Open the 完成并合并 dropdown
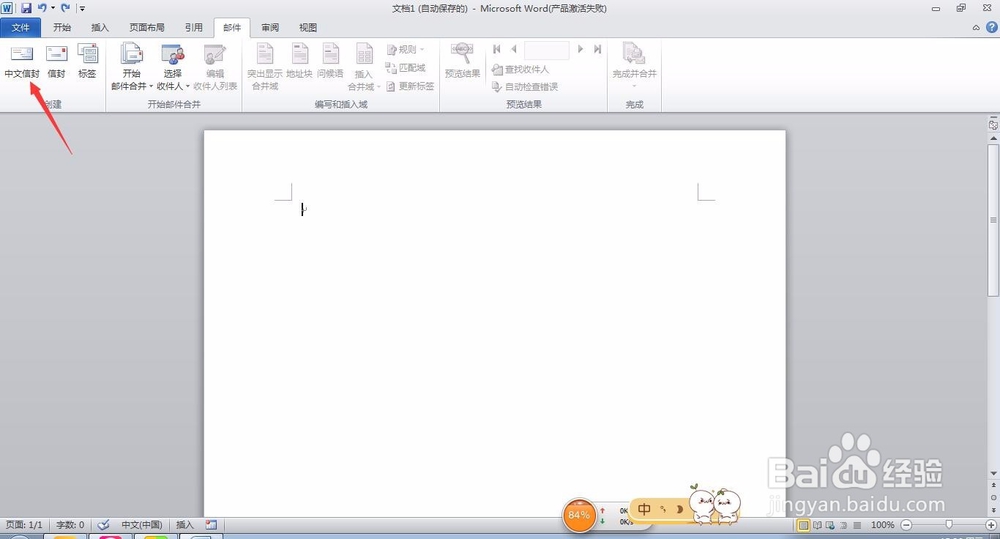Screen dimensions: 1000x539 (635, 66)
